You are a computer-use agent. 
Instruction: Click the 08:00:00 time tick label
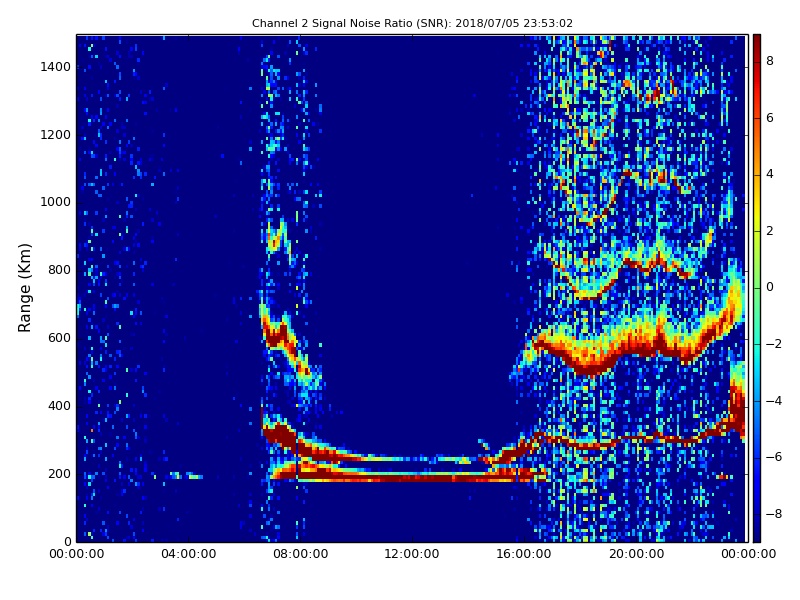(x=301, y=554)
